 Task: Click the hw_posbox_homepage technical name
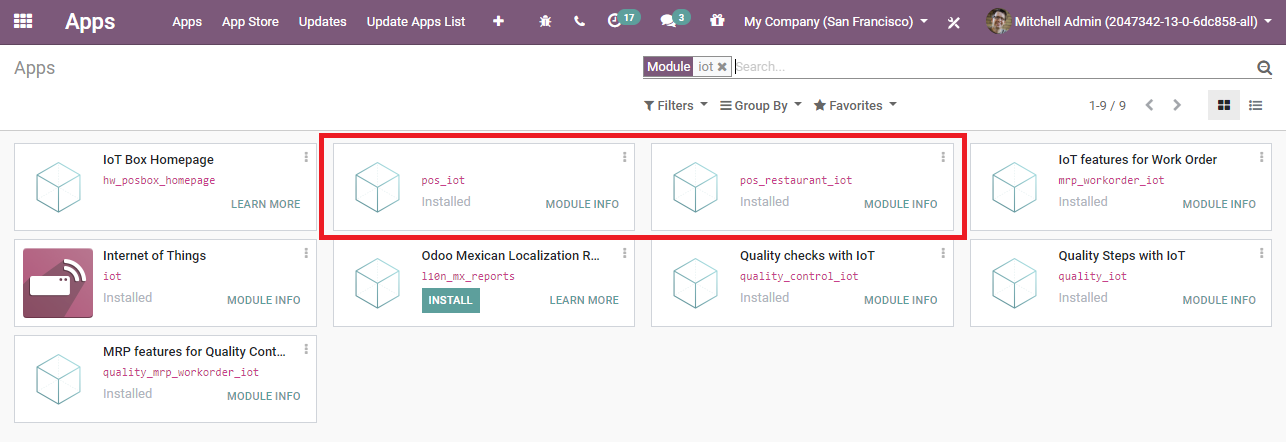pos(159,181)
